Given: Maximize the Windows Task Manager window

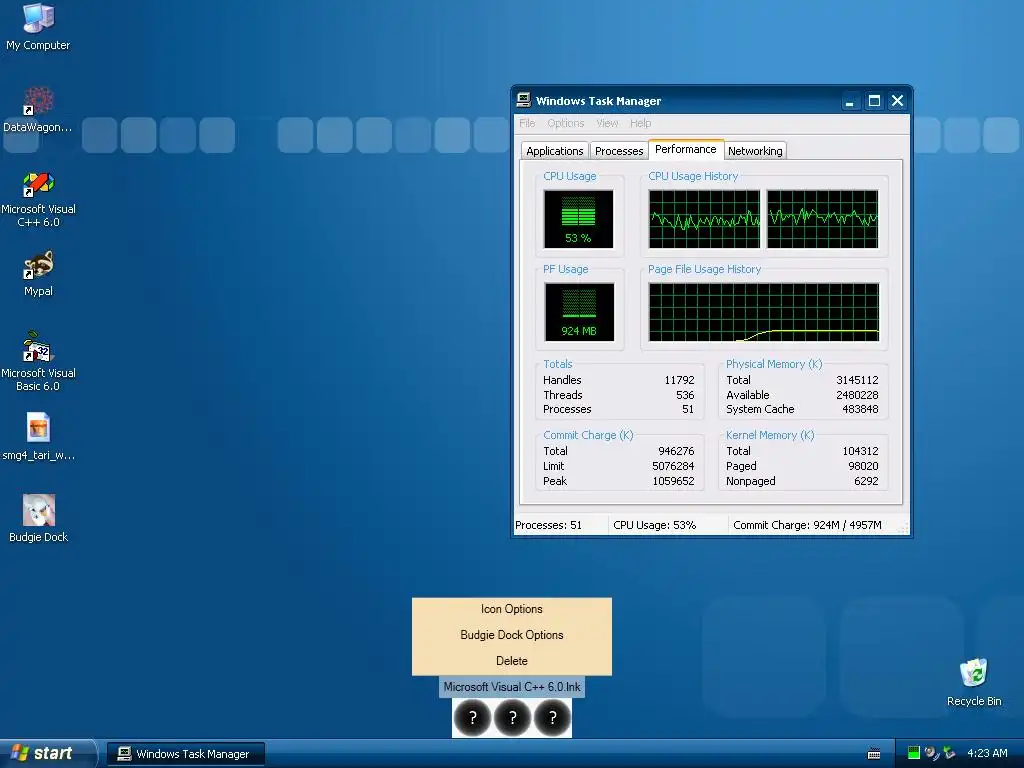Looking at the screenshot, I should pos(874,101).
